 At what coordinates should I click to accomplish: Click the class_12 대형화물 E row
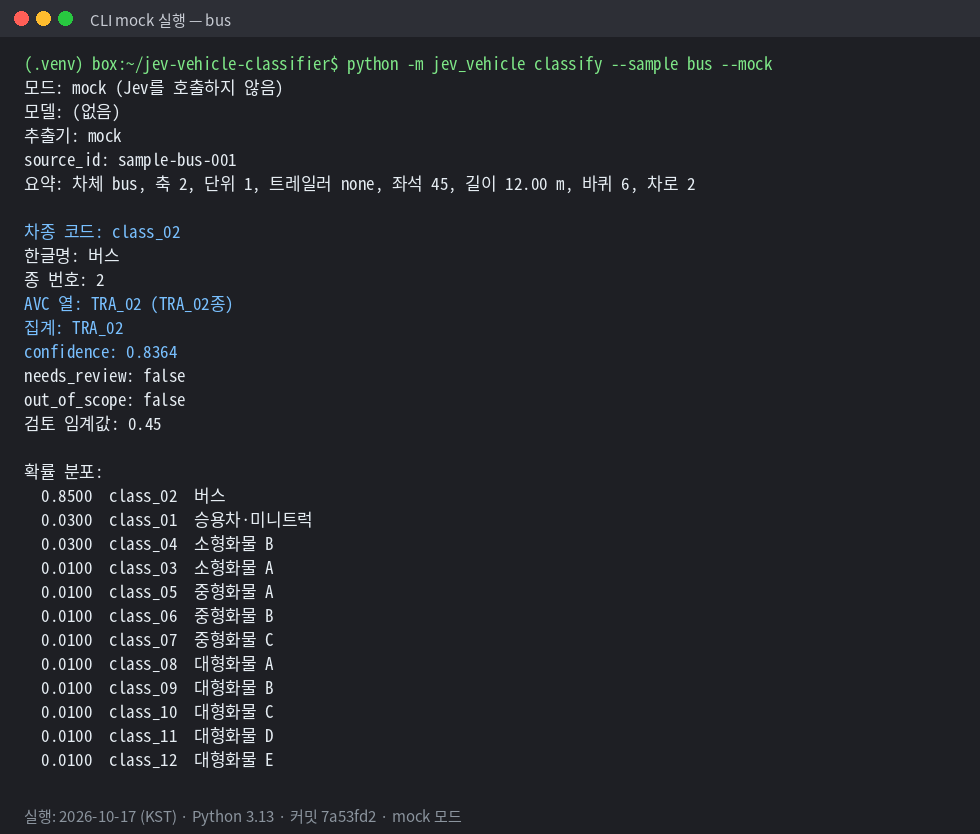[157, 760]
